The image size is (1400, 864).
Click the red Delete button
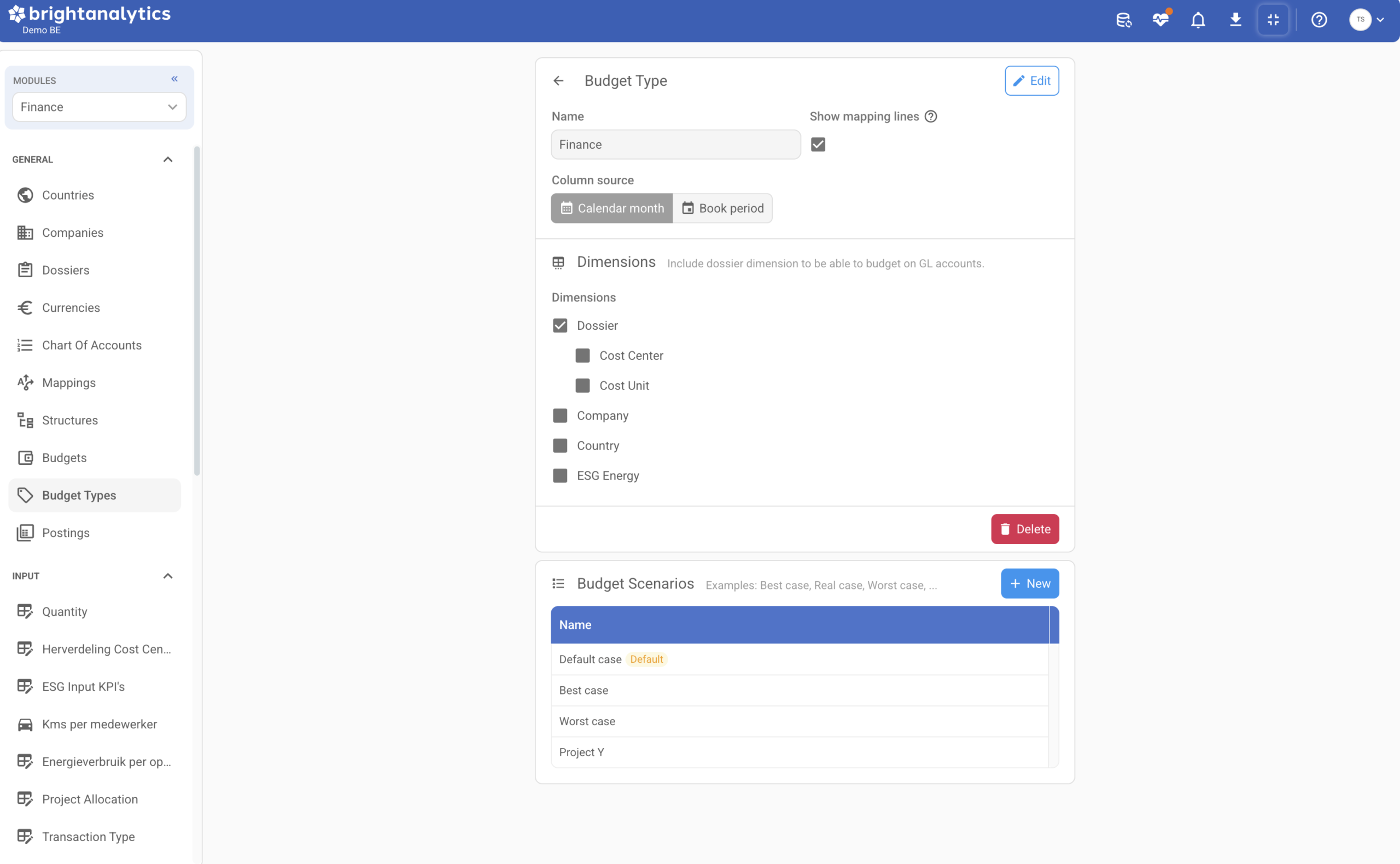click(1025, 529)
